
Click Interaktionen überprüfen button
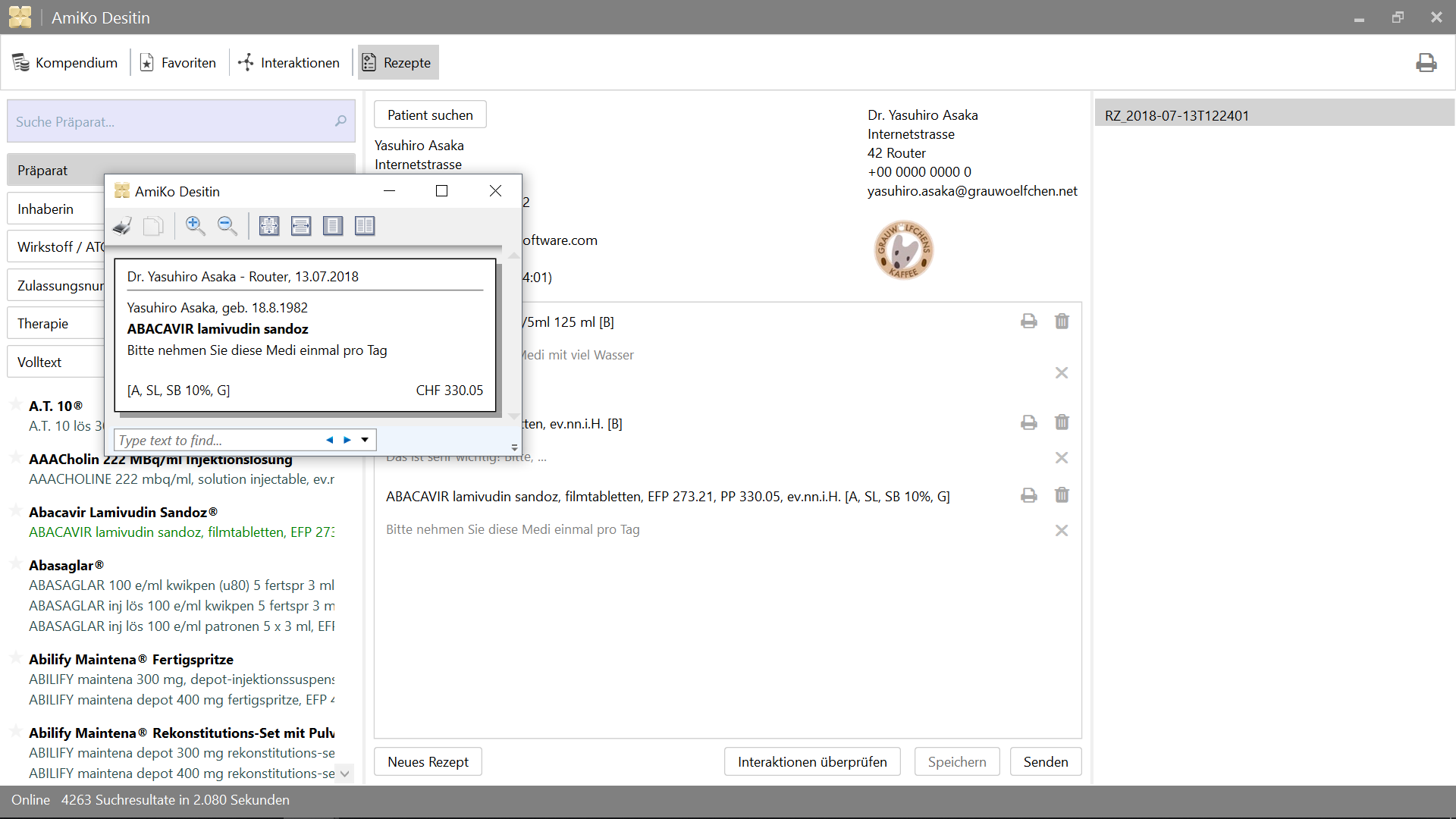tap(811, 761)
